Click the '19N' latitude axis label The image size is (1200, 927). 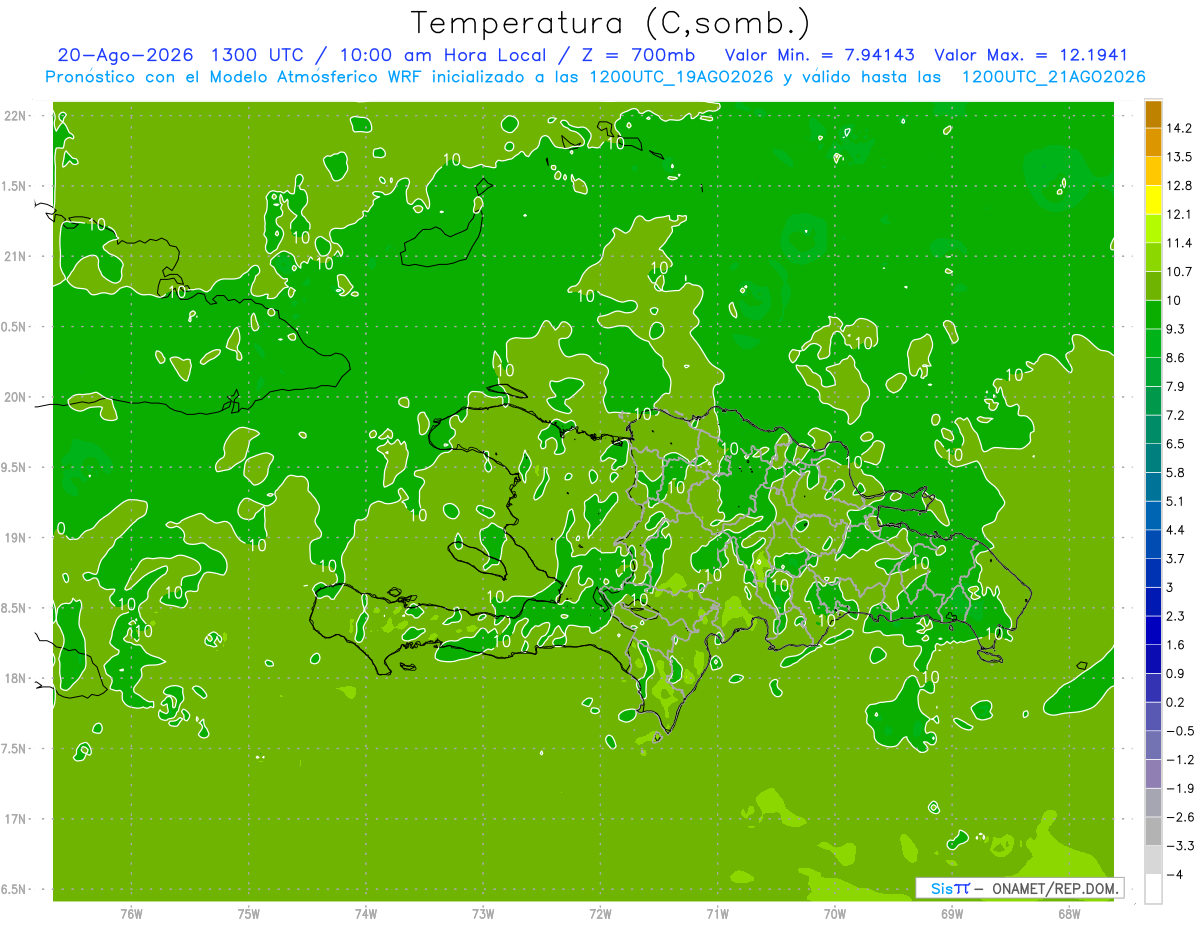[x=17, y=538]
